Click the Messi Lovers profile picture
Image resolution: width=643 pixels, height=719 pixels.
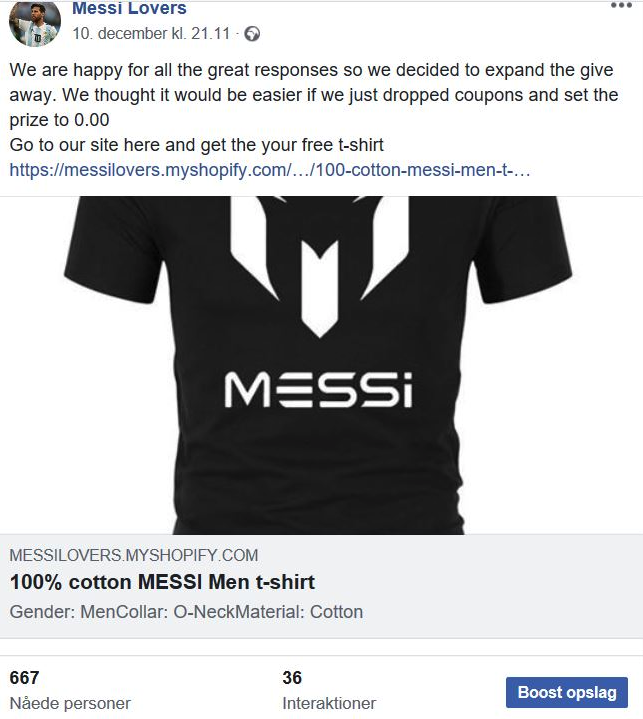[33, 22]
